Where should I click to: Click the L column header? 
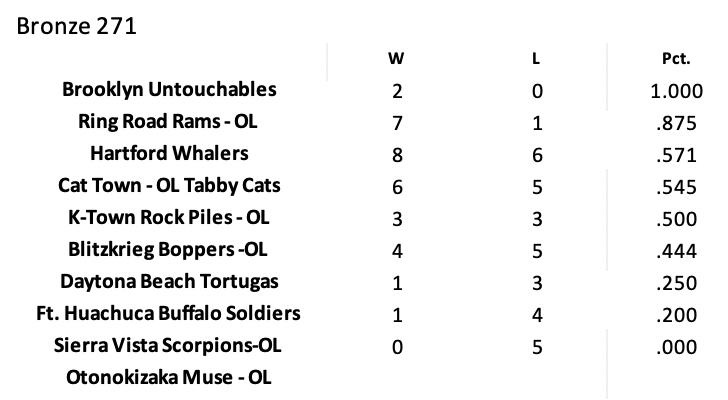click(x=537, y=60)
